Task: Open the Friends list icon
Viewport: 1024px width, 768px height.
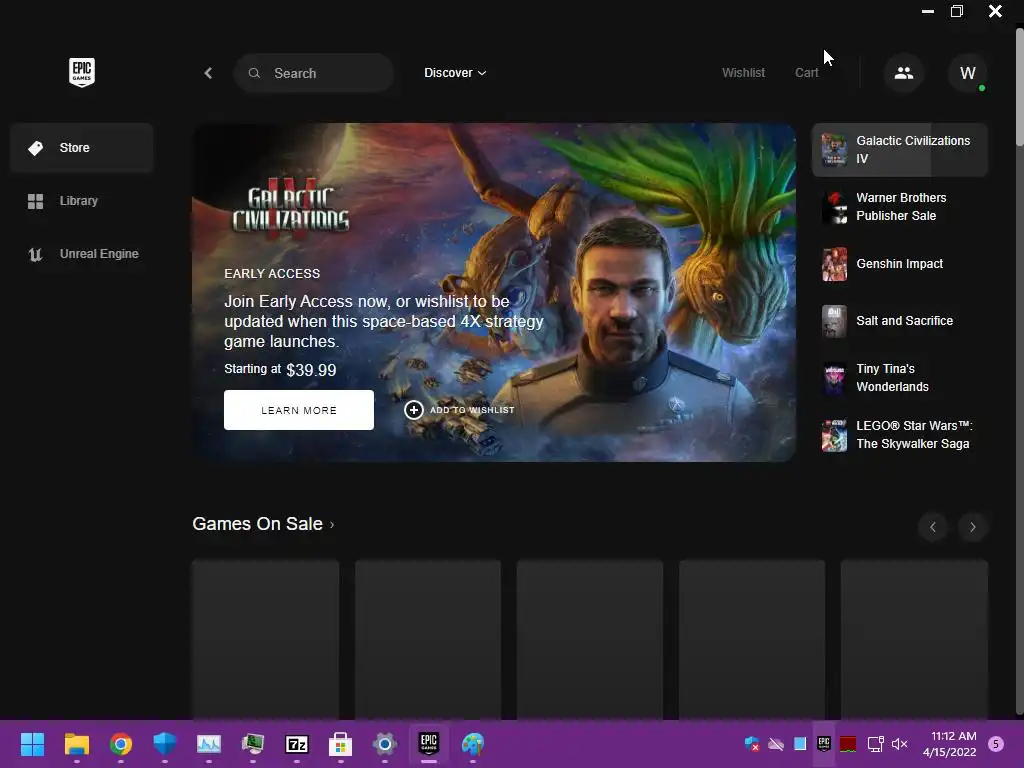Action: [x=904, y=73]
